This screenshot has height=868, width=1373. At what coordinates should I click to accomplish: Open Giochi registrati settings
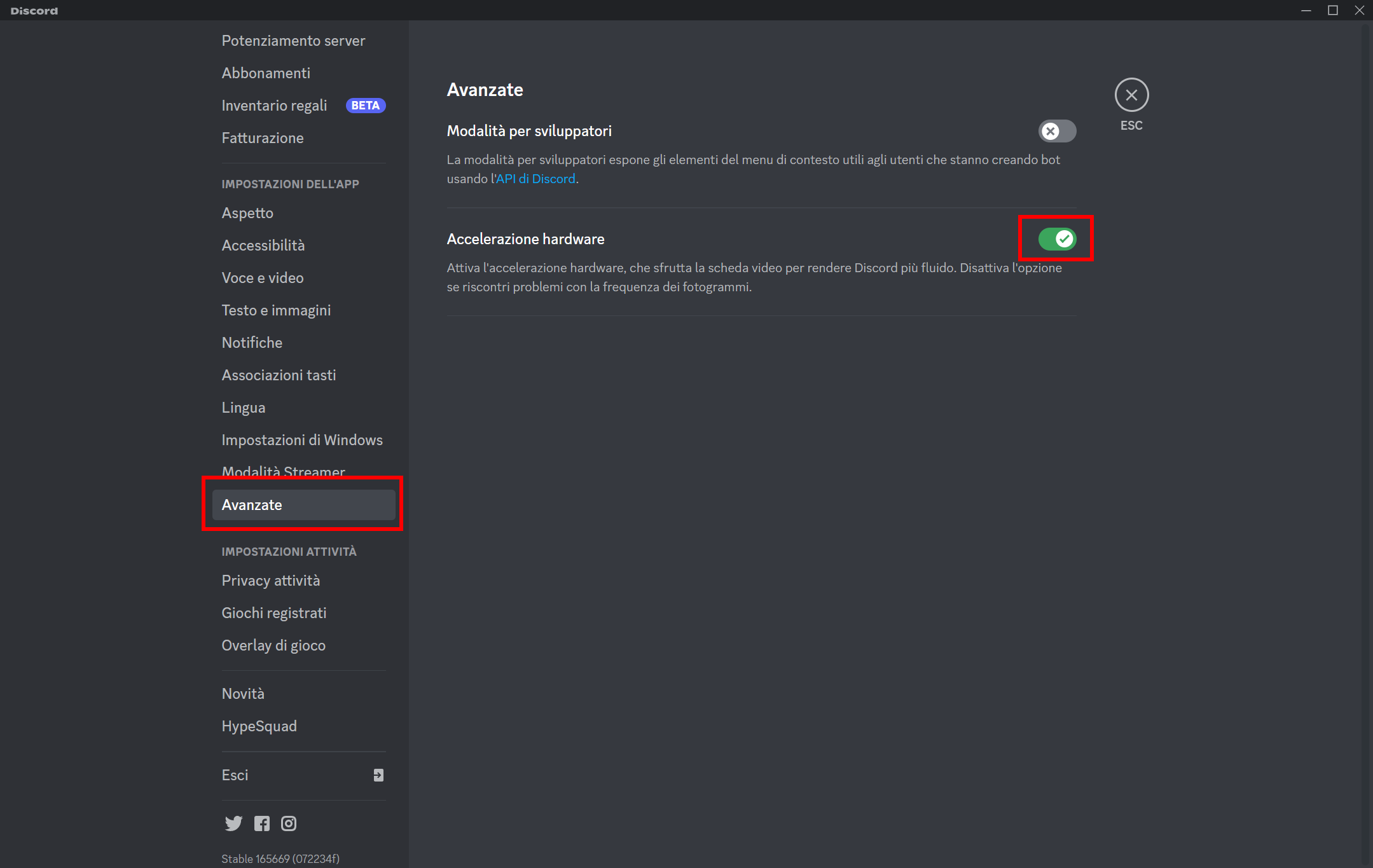pos(273,612)
